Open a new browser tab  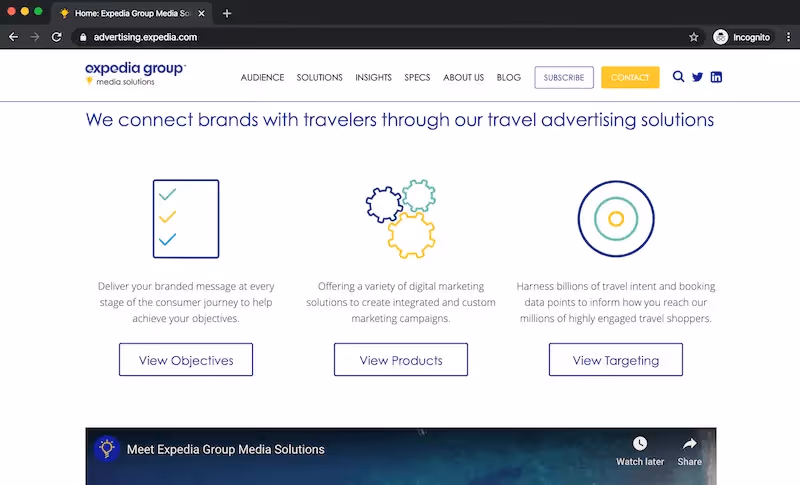coord(227,14)
